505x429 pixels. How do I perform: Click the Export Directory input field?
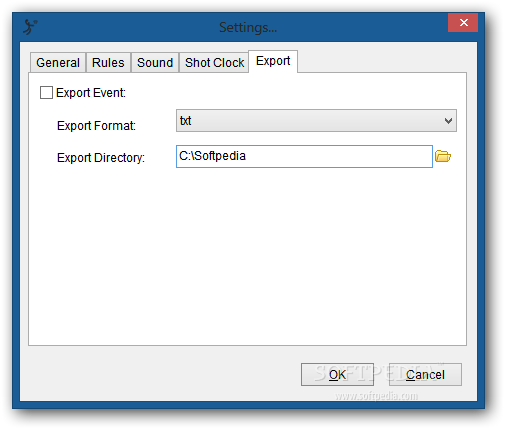(x=304, y=156)
